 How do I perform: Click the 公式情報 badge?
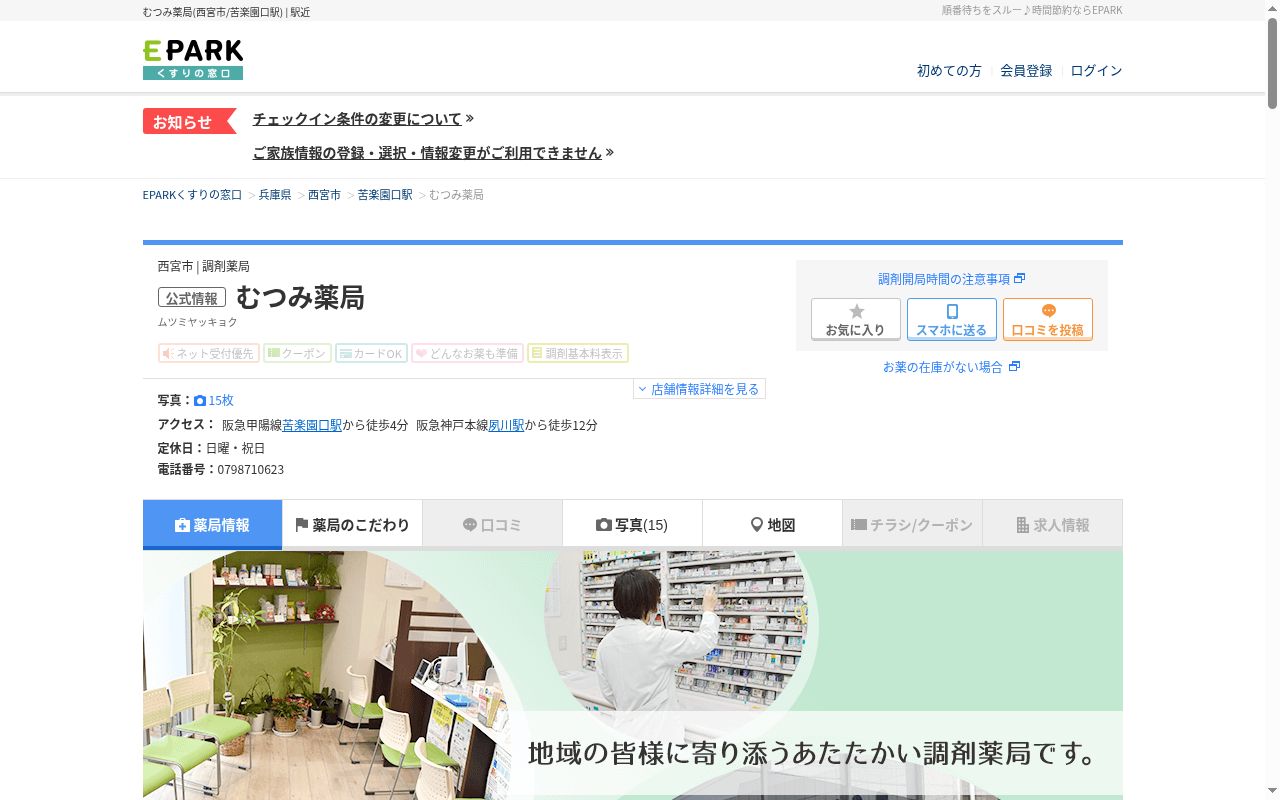(192, 298)
